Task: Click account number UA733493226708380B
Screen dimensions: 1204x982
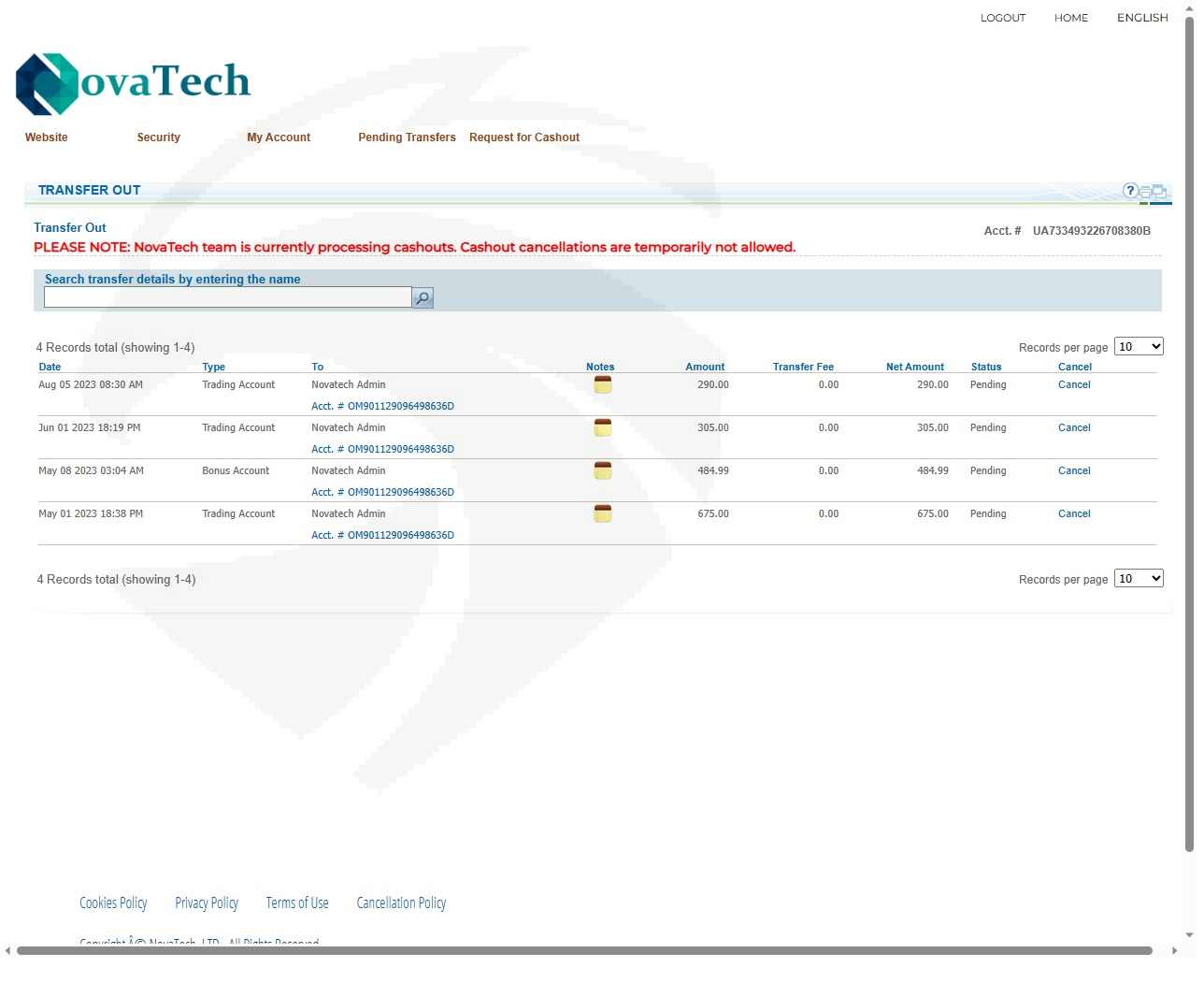Action: pos(1092,231)
